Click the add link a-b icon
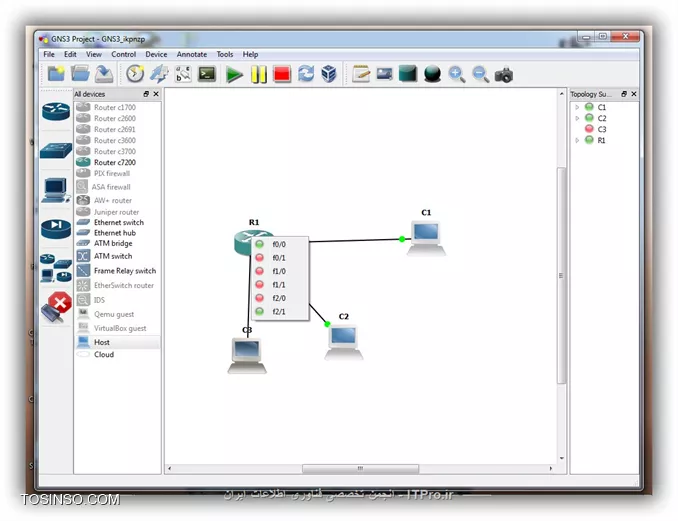The width and height of the screenshot is (678, 521). pos(183,74)
